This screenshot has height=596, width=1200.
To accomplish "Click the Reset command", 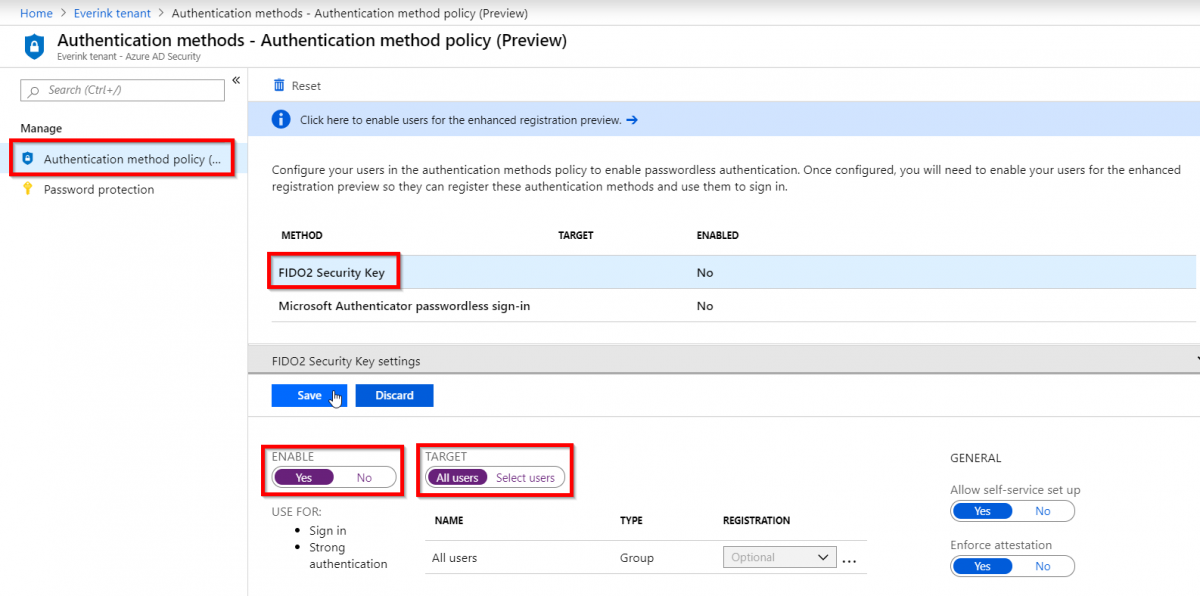I will coord(297,86).
